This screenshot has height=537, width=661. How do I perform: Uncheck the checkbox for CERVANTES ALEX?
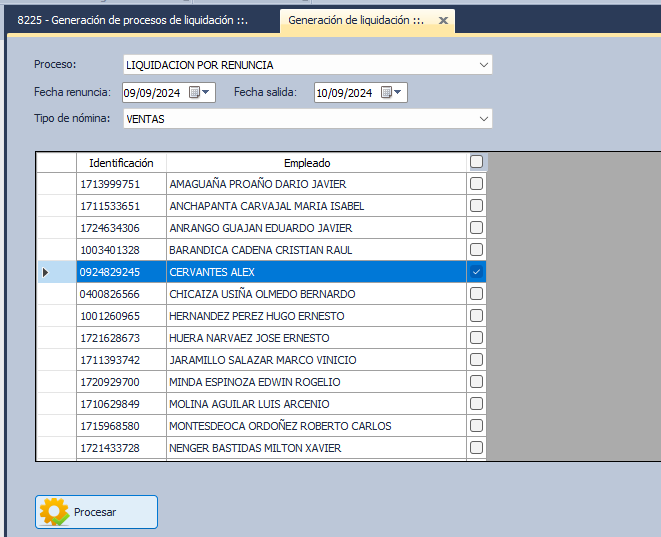[x=476, y=272]
